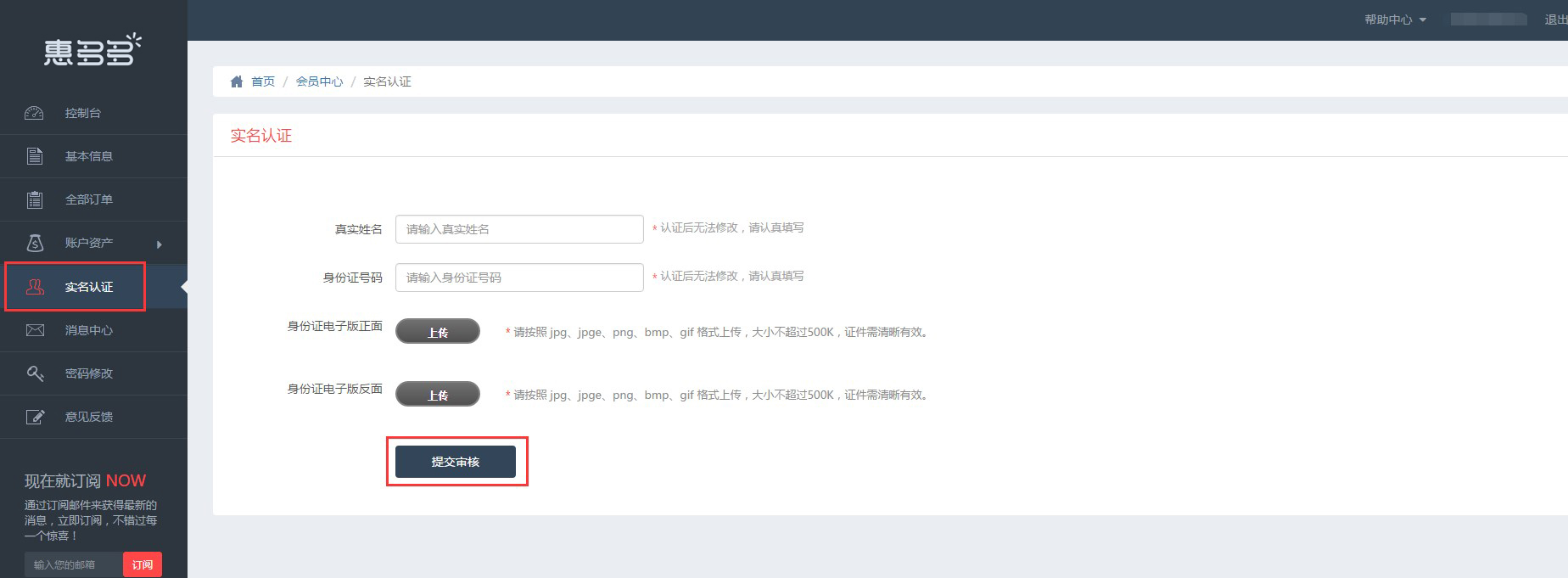
Task: Submit the form with 提交审核 button
Action: (x=456, y=462)
